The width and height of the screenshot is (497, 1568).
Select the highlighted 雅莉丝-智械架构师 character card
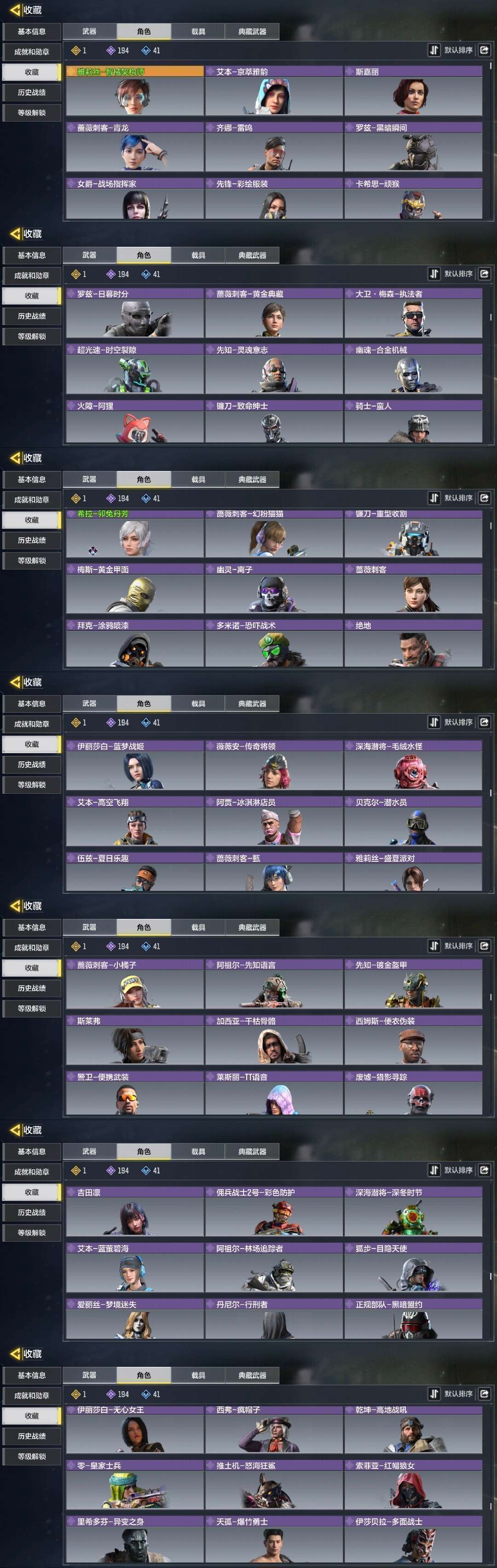(x=134, y=91)
